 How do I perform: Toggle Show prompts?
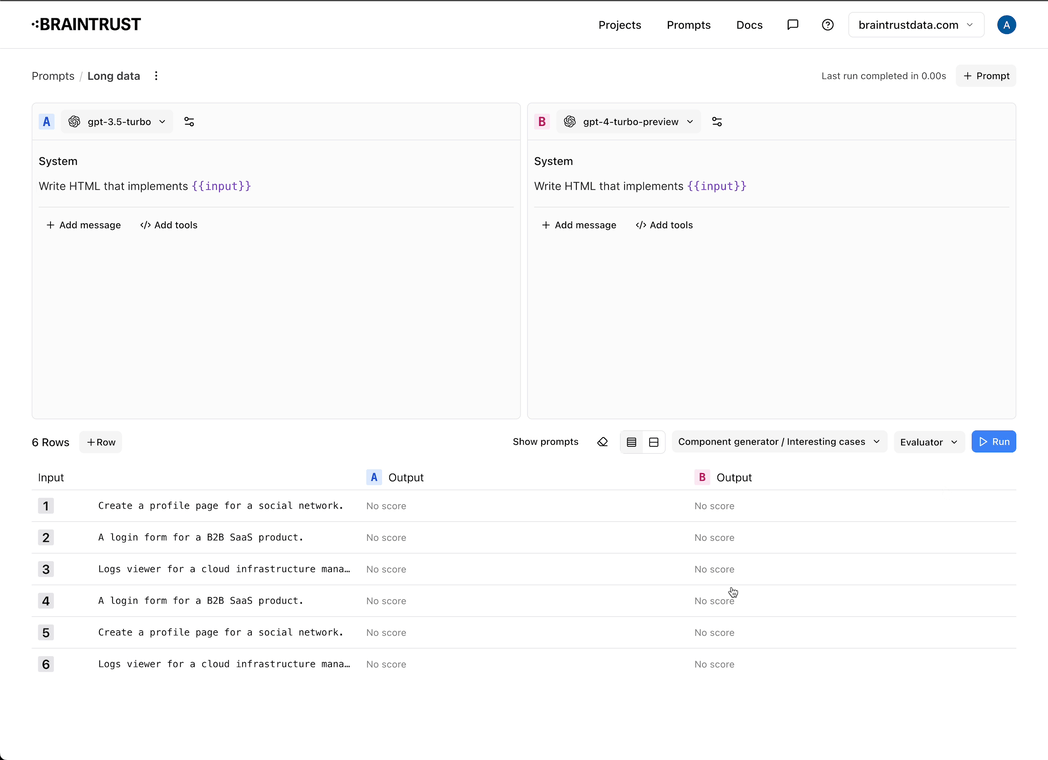545,442
